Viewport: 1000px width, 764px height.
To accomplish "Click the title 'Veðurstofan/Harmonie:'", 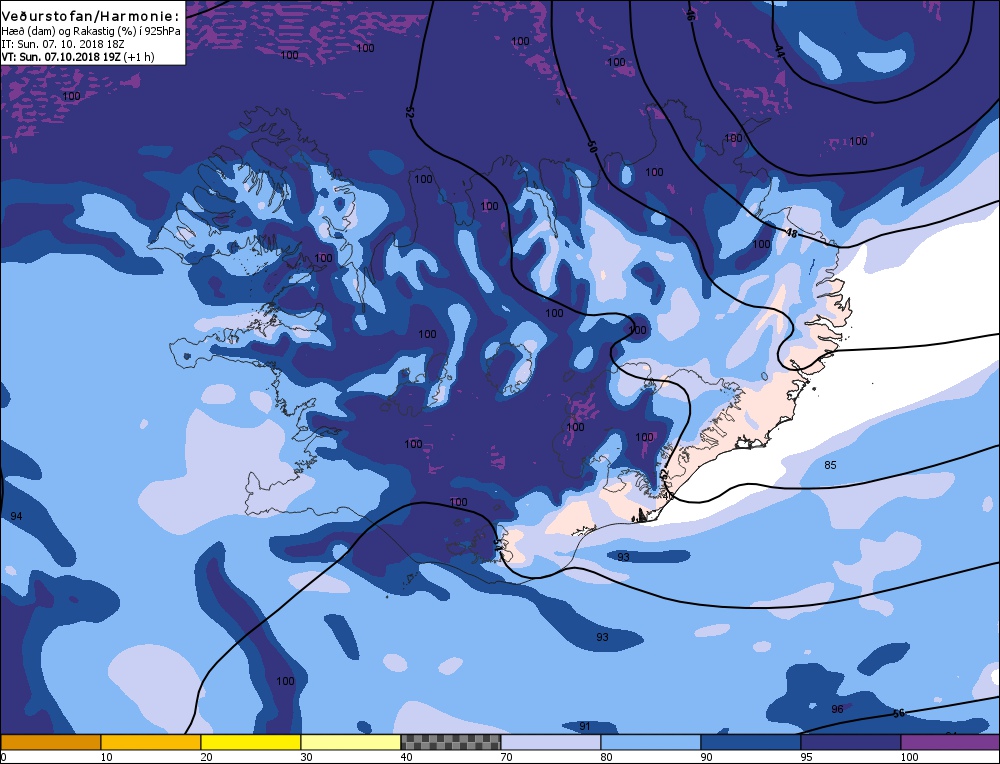I will pyautogui.click(x=91, y=17).
